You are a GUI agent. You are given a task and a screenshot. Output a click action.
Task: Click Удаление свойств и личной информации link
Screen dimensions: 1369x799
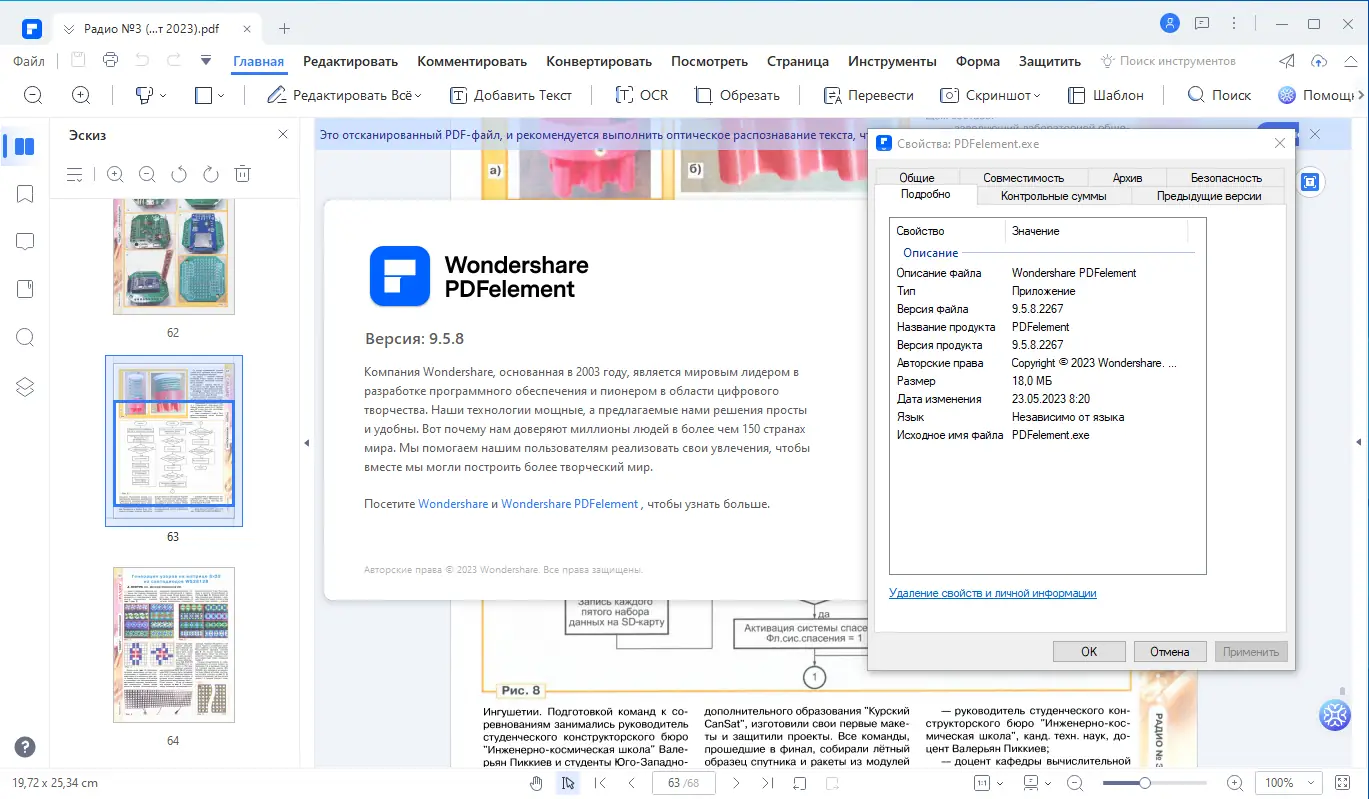click(x=993, y=592)
